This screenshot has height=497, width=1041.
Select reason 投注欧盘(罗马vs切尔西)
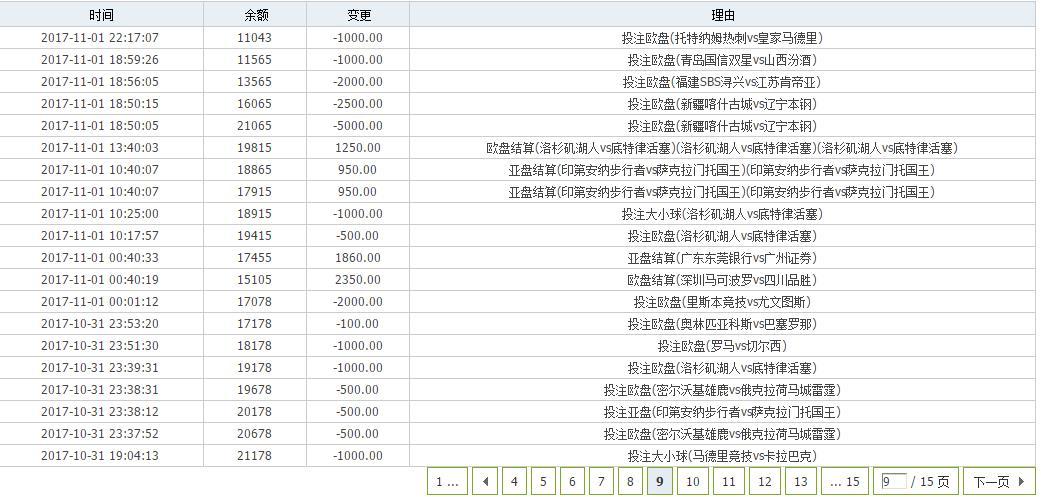tap(722, 346)
